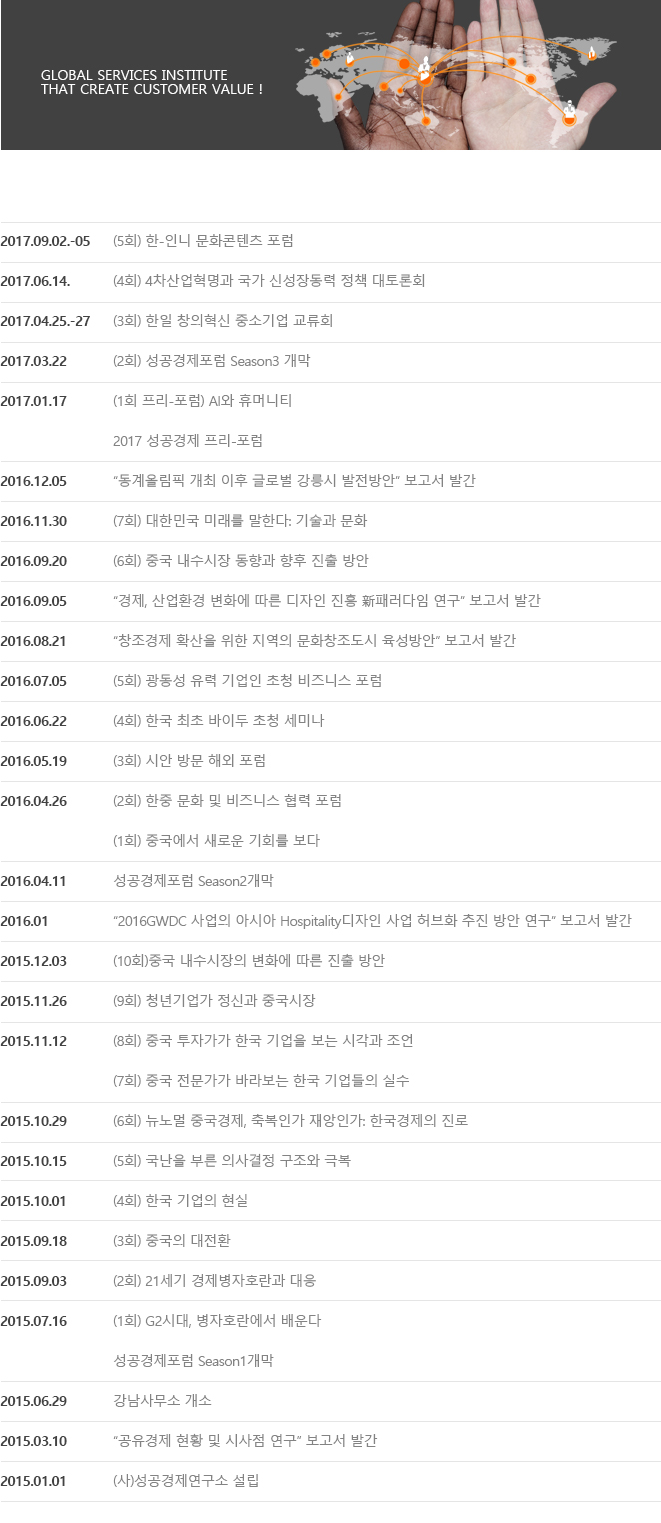Screen dimensions: 661x1523
Task: Click 성공경제포럼 Season2개막 entry
Action: (194, 880)
